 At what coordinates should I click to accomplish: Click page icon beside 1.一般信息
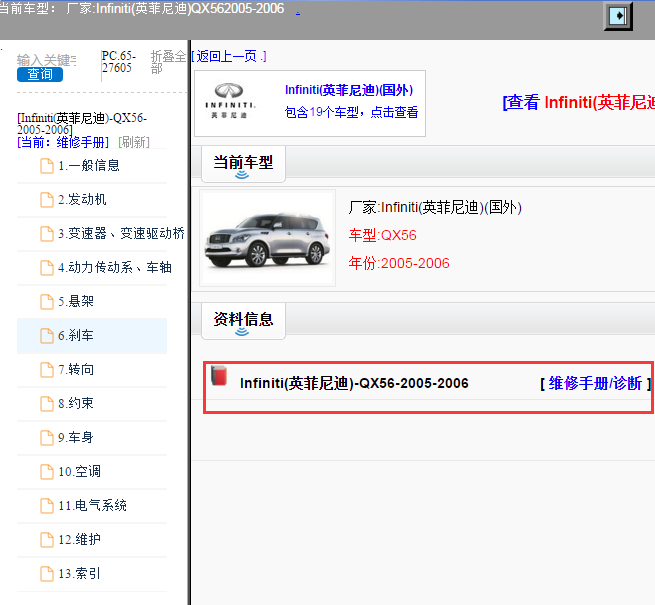point(47,165)
